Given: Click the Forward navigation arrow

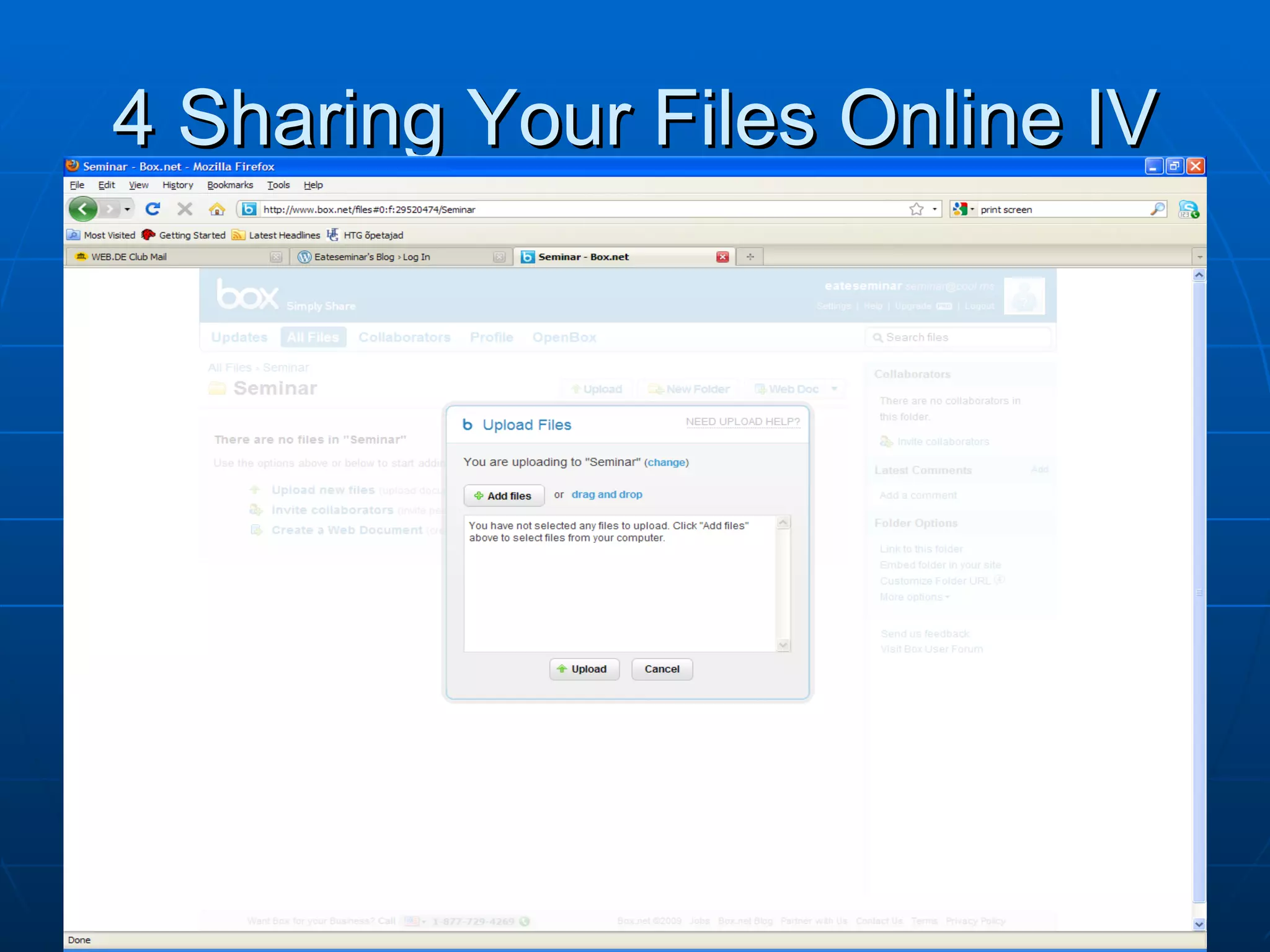Looking at the screenshot, I should click(x=110, y=209).
